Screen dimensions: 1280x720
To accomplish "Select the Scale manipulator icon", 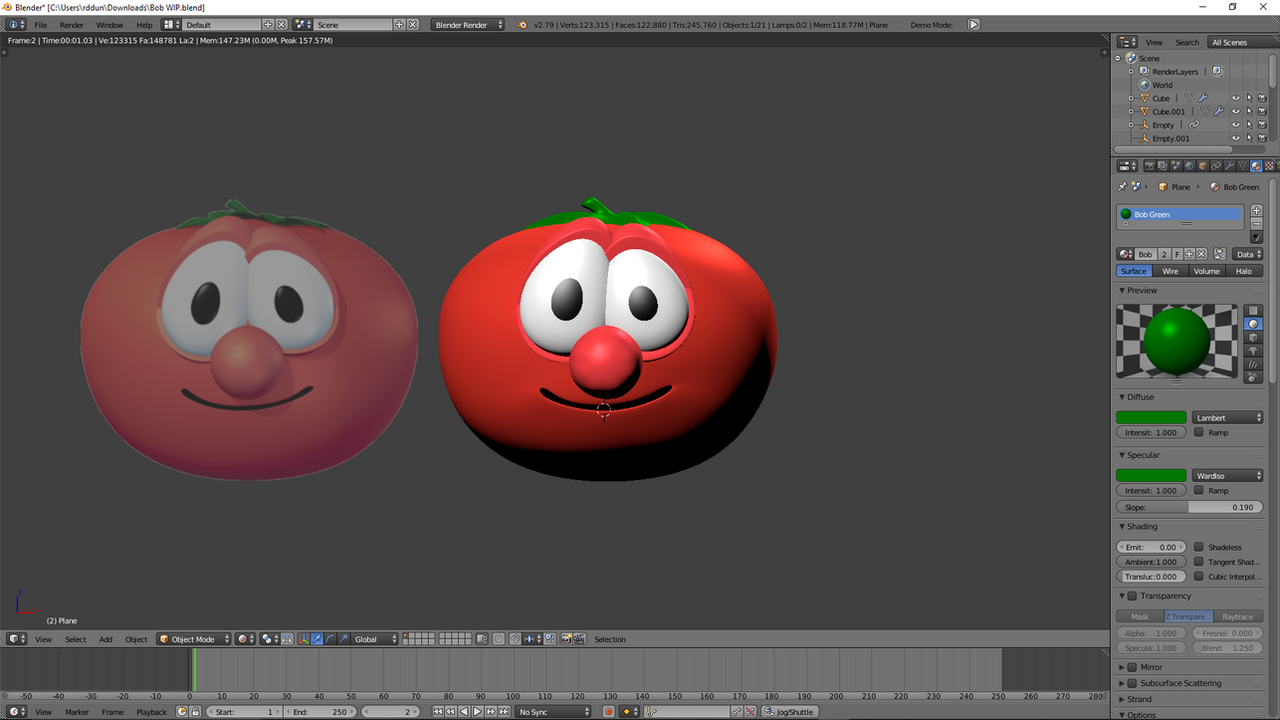I will pos(343,639).
